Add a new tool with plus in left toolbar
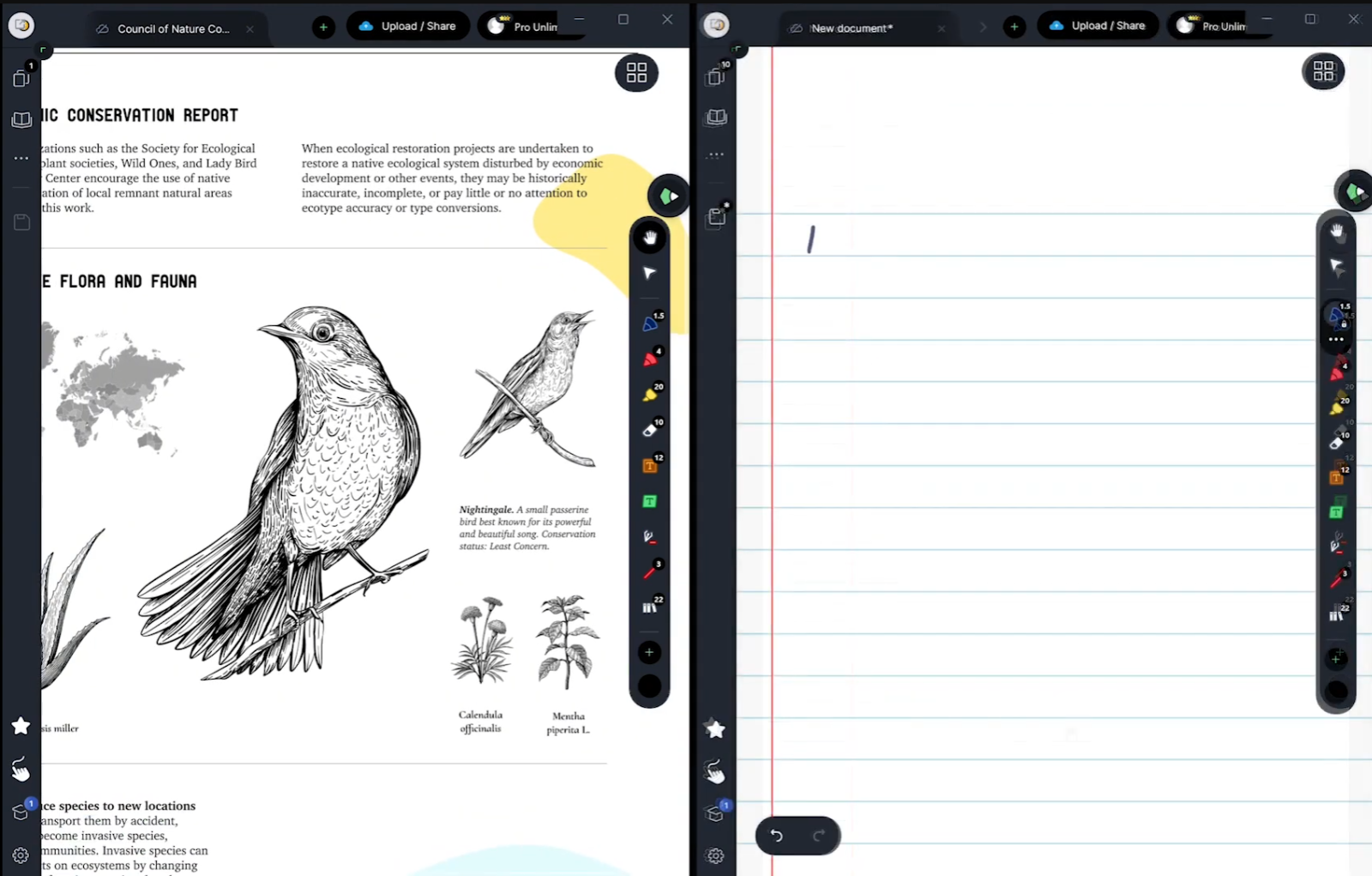This screenshot has width=1372, height=876. point(649,653)
